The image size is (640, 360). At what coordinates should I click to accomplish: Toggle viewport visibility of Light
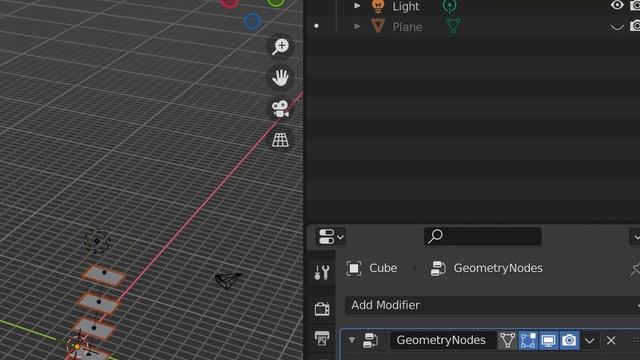(617, 5)
